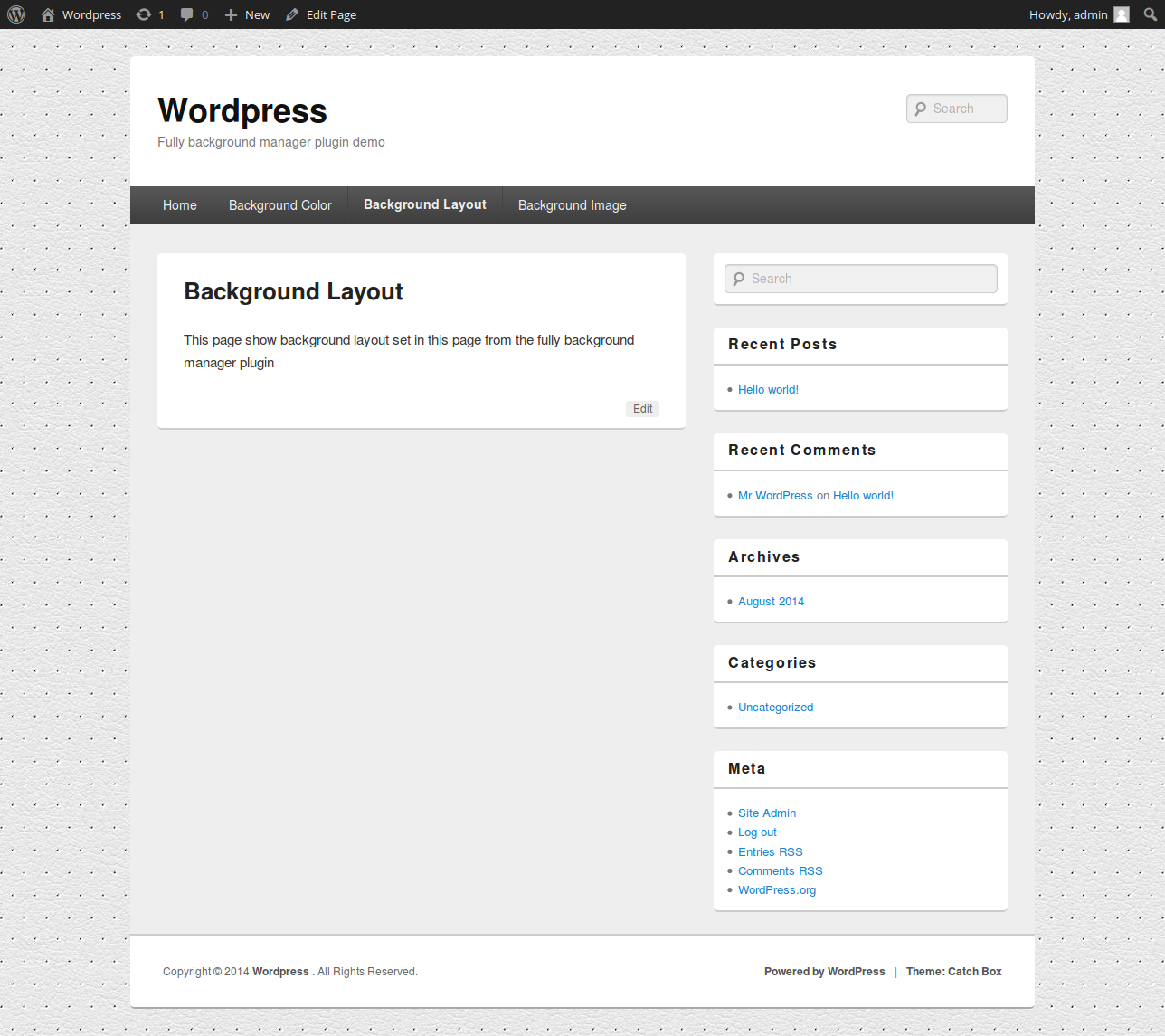This screenshot has height=1036, width=1165.
Task: Click the Site Admin meta link
Action: pyautogui.click(x=767, y=813)
